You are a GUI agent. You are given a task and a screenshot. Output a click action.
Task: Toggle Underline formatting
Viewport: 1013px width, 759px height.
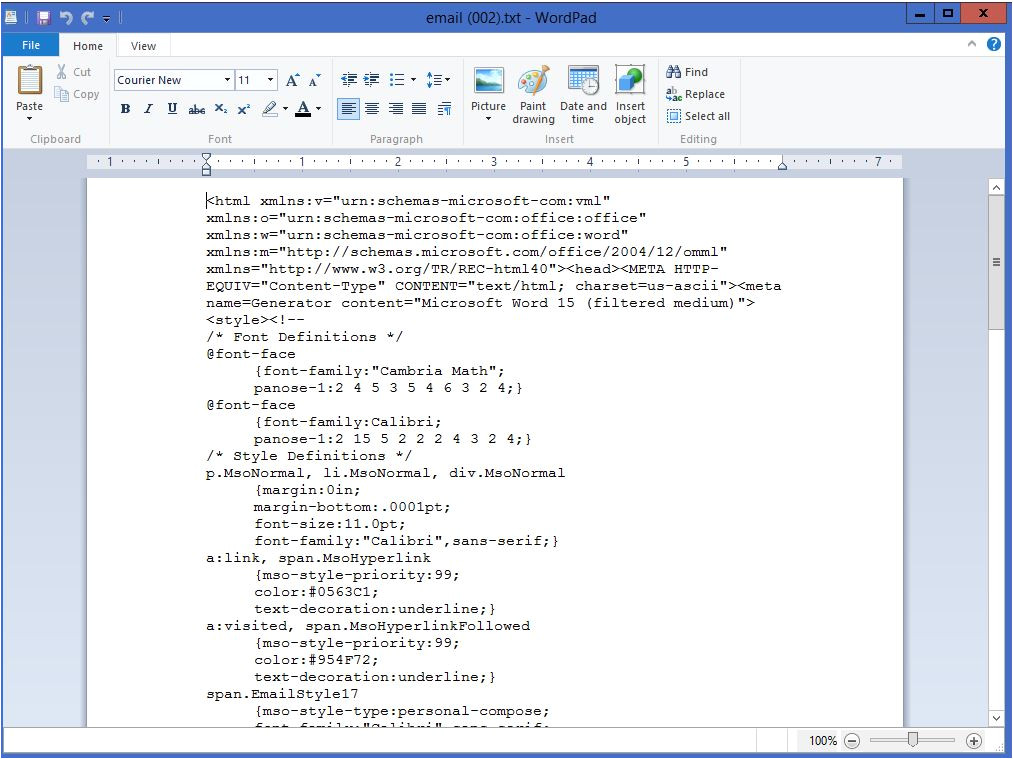pos(172,109)
